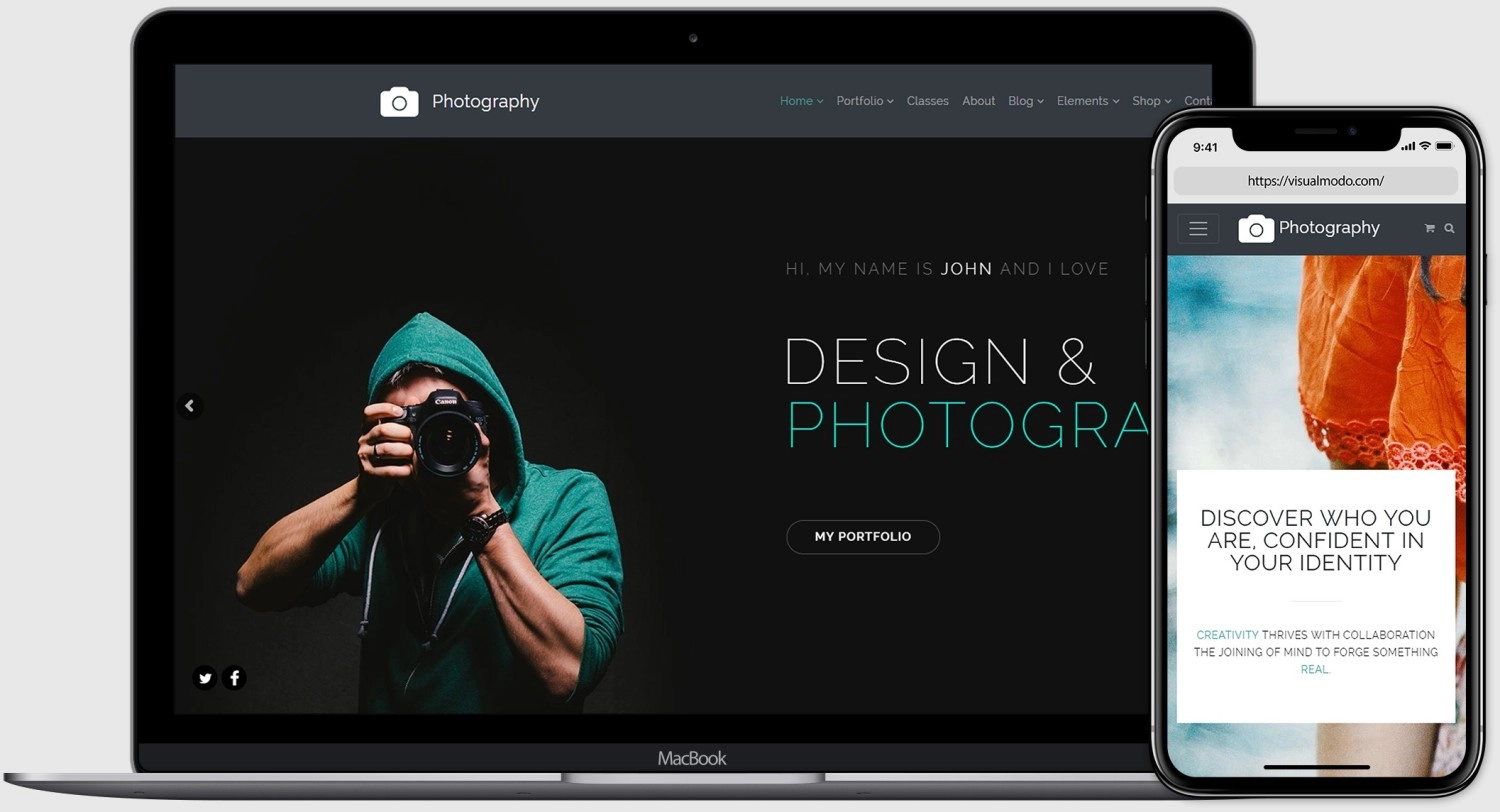Expand the Elements dropdown menu
The height and width of the screenshot is (812, 1500).
[x=1087, y=101]
